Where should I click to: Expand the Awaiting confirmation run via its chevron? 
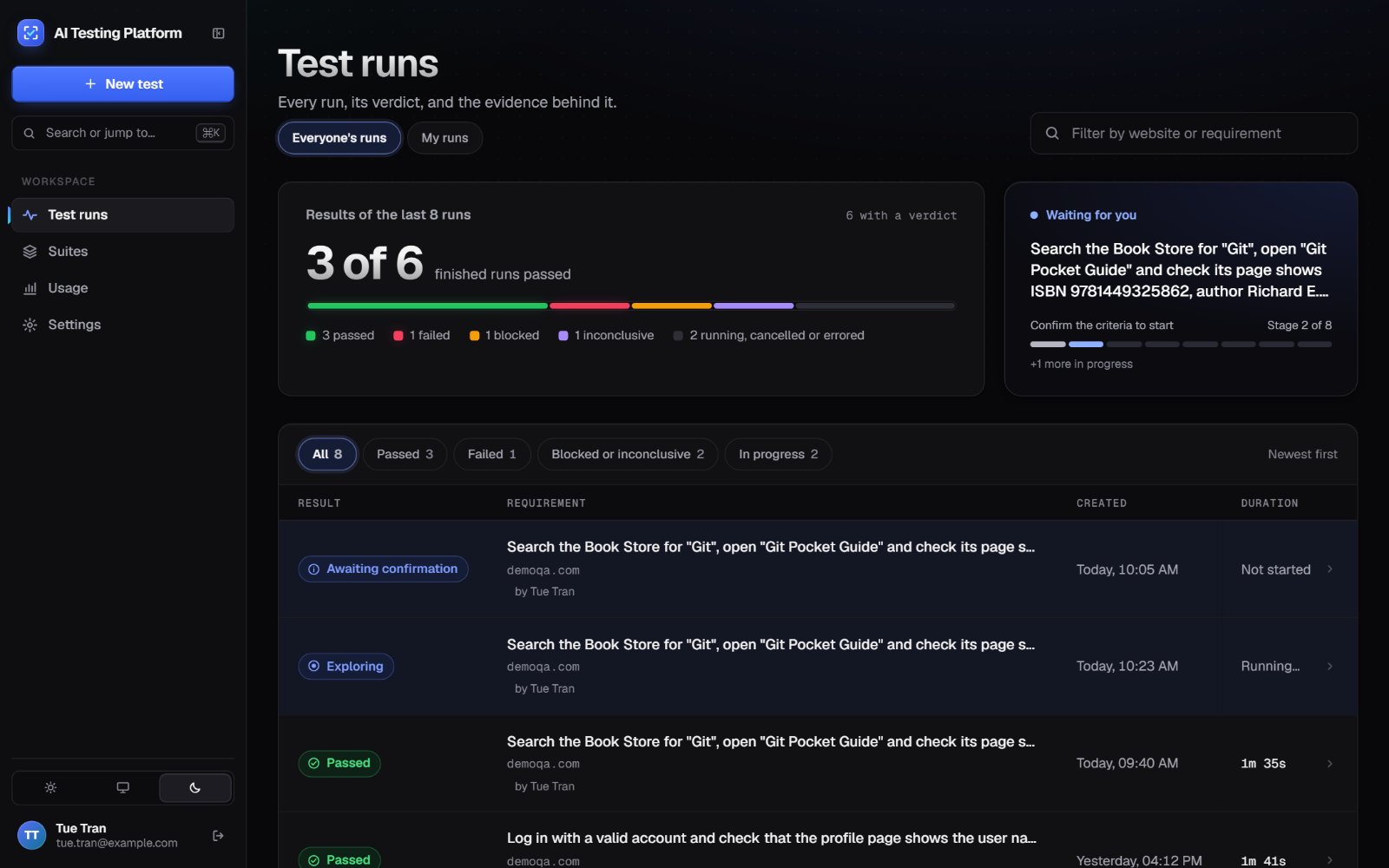[x=1330, y=569]
